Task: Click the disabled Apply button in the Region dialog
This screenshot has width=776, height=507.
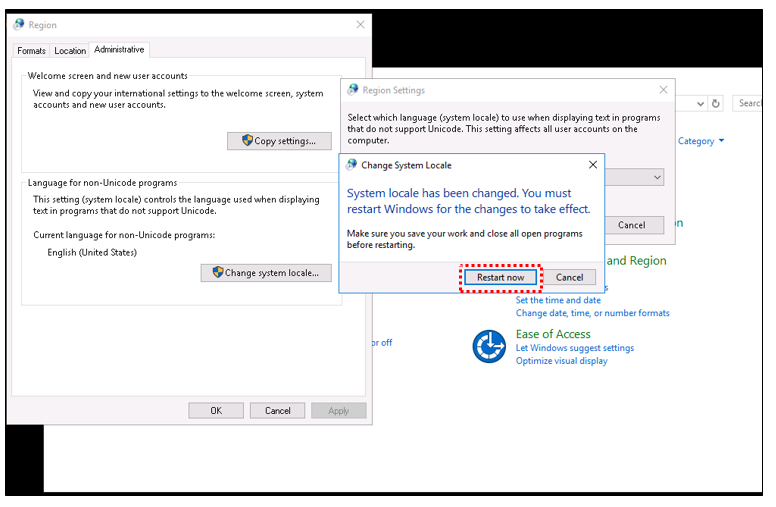Action: click(339, 410)
